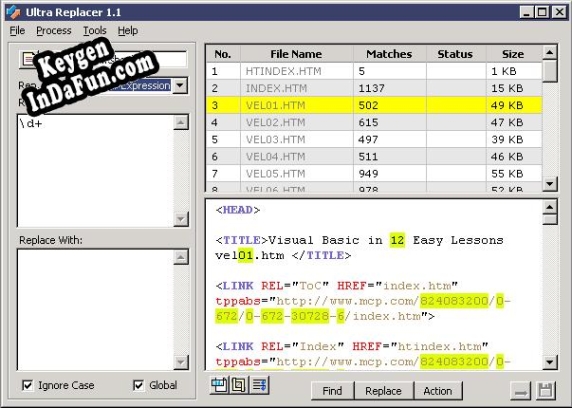Open the File menu

(17, 31)
